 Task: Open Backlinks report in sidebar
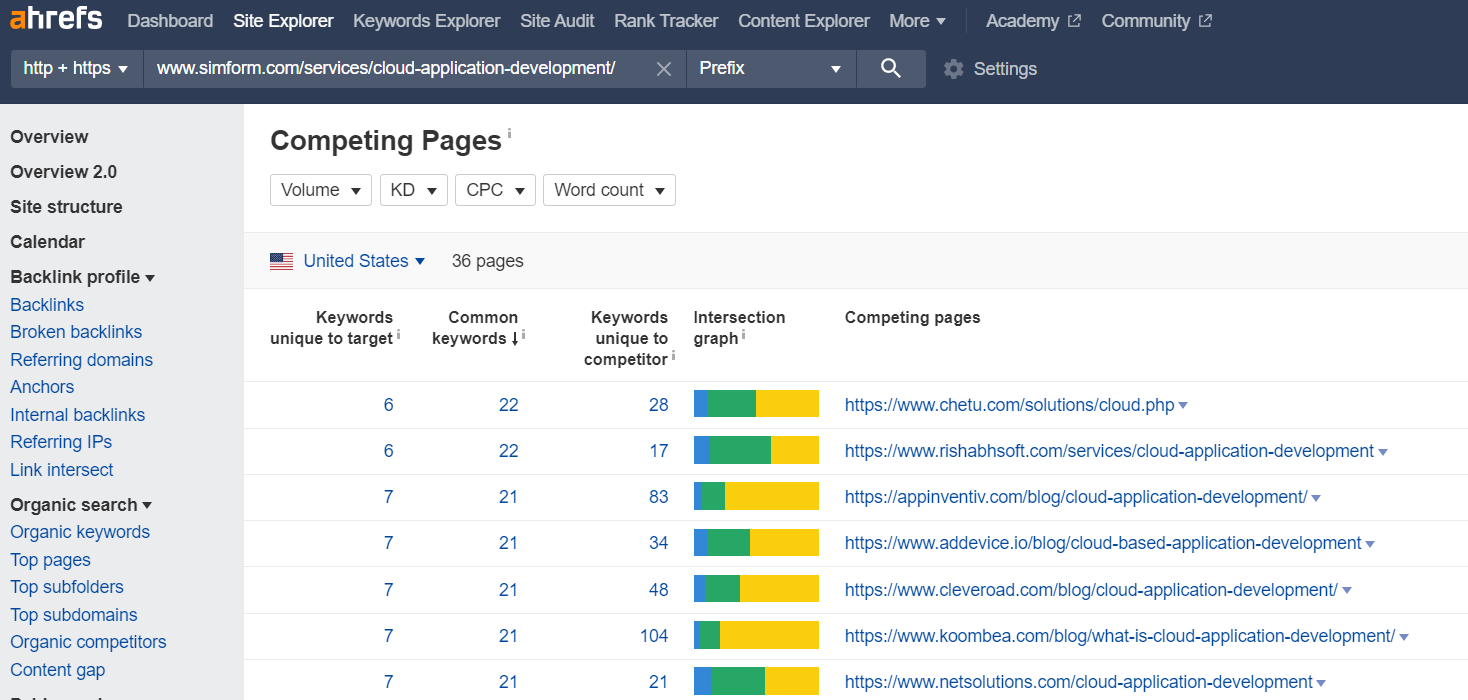tap(47, 305)
